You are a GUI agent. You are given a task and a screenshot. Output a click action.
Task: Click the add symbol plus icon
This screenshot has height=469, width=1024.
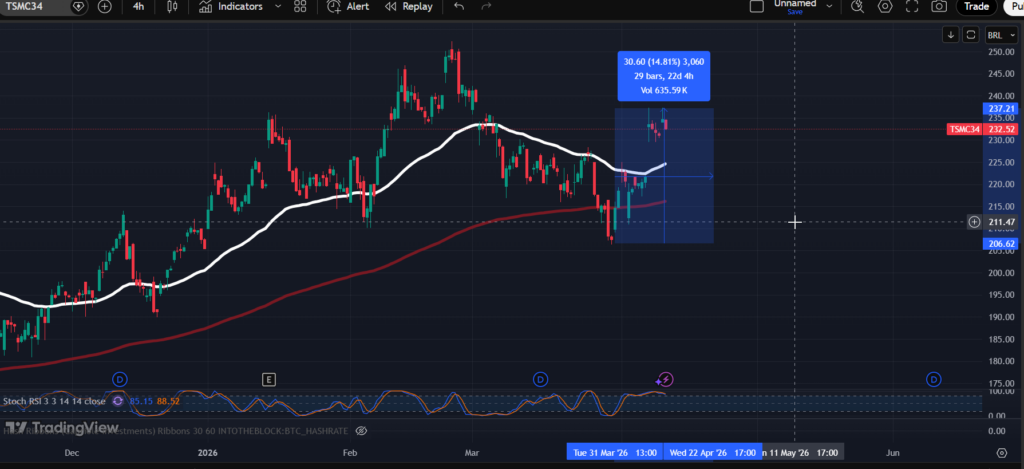(x=106, y=6)
